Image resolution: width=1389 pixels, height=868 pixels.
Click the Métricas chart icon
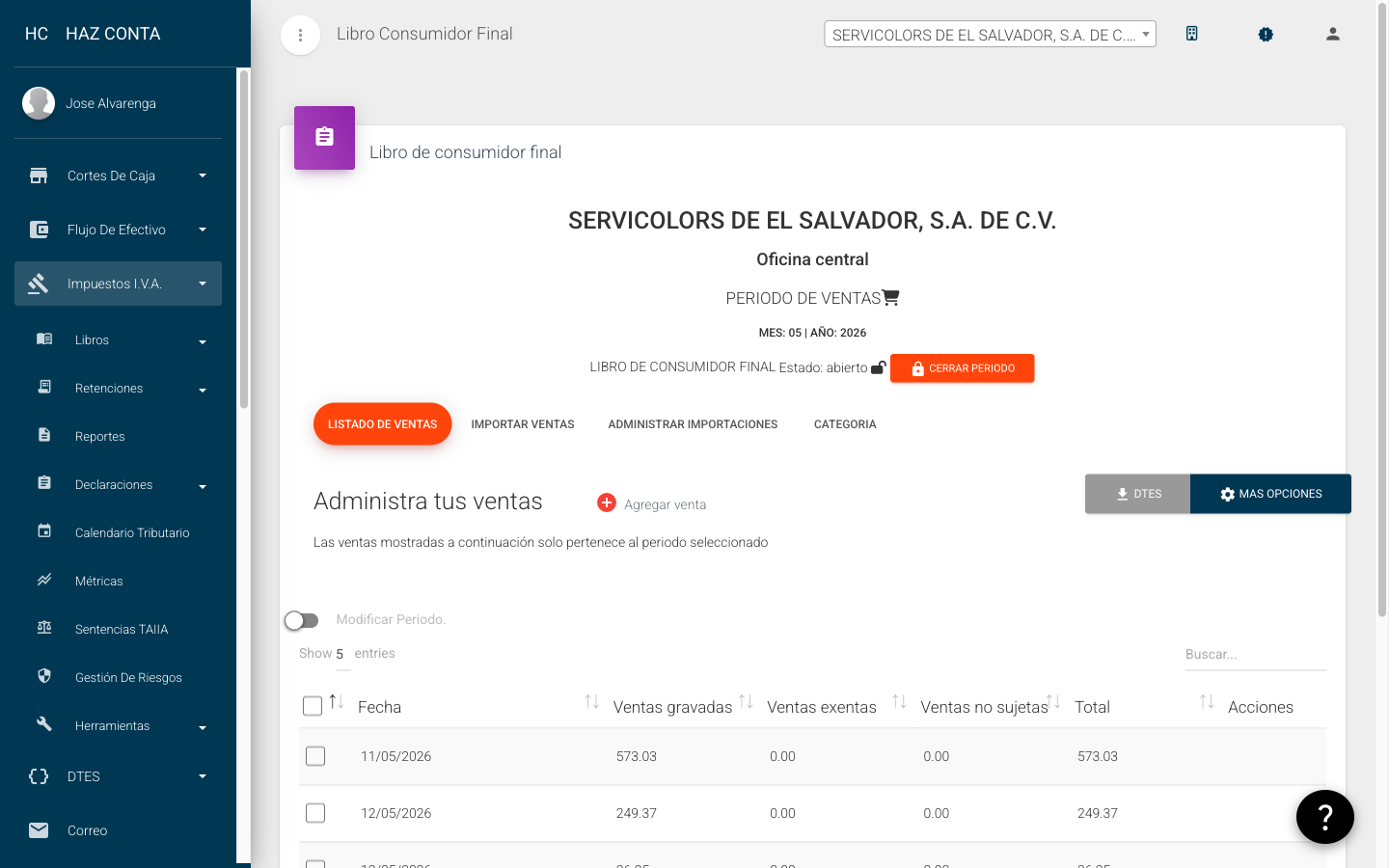pyautogui.click(x=44, y=580)
